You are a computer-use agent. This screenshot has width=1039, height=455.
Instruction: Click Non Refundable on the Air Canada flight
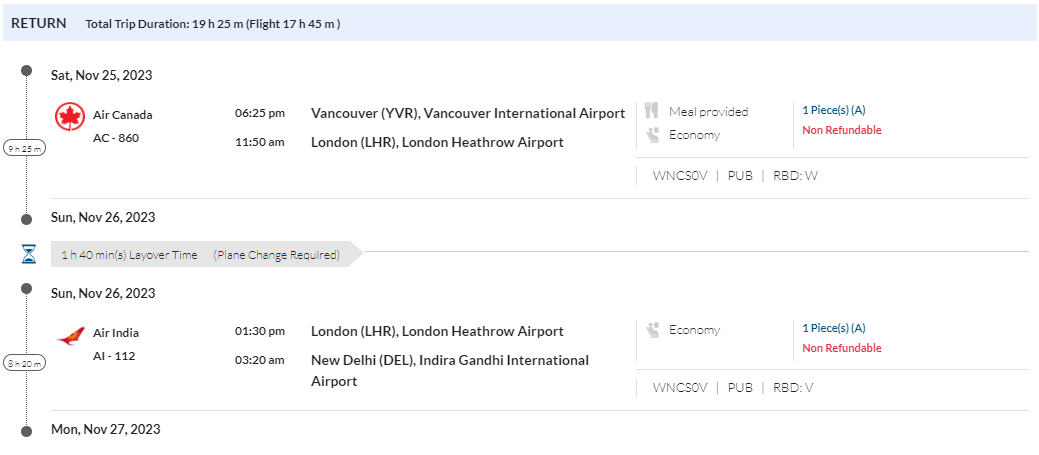point(841,130)
